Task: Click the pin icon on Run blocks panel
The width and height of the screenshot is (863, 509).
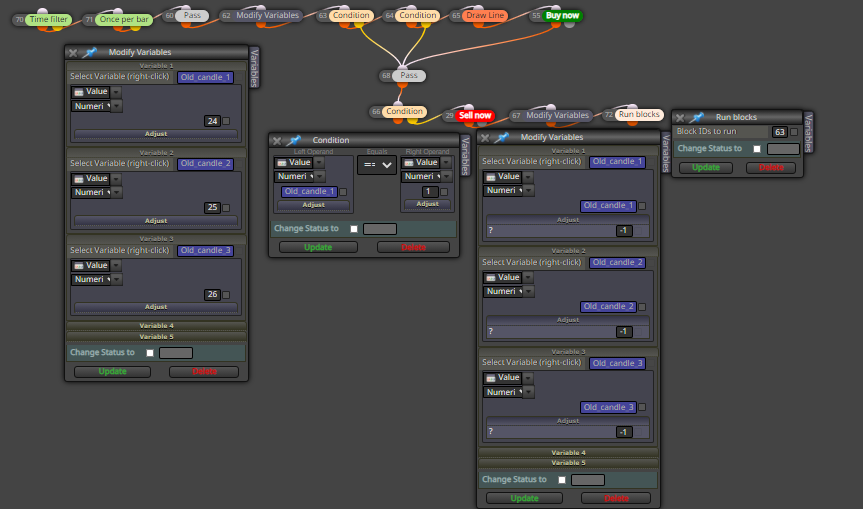Action: pos(697,117)
